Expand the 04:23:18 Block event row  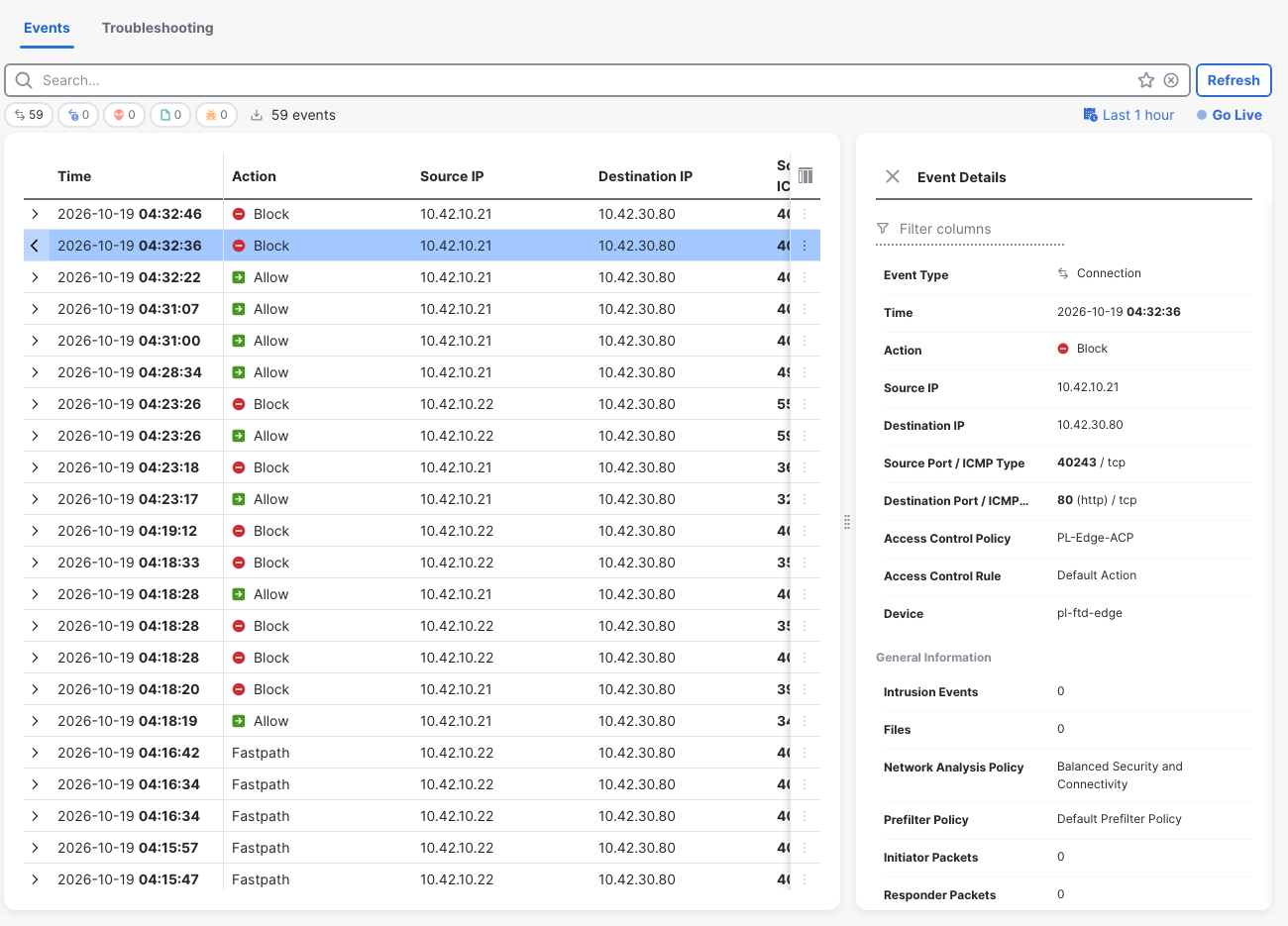35,467
